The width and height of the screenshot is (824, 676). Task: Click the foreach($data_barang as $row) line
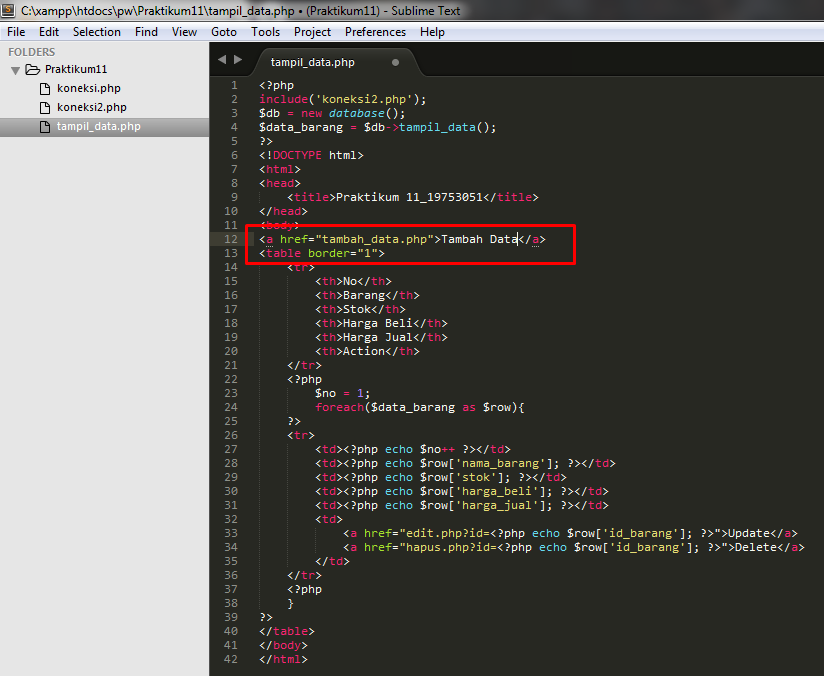[x=420, y=407]
